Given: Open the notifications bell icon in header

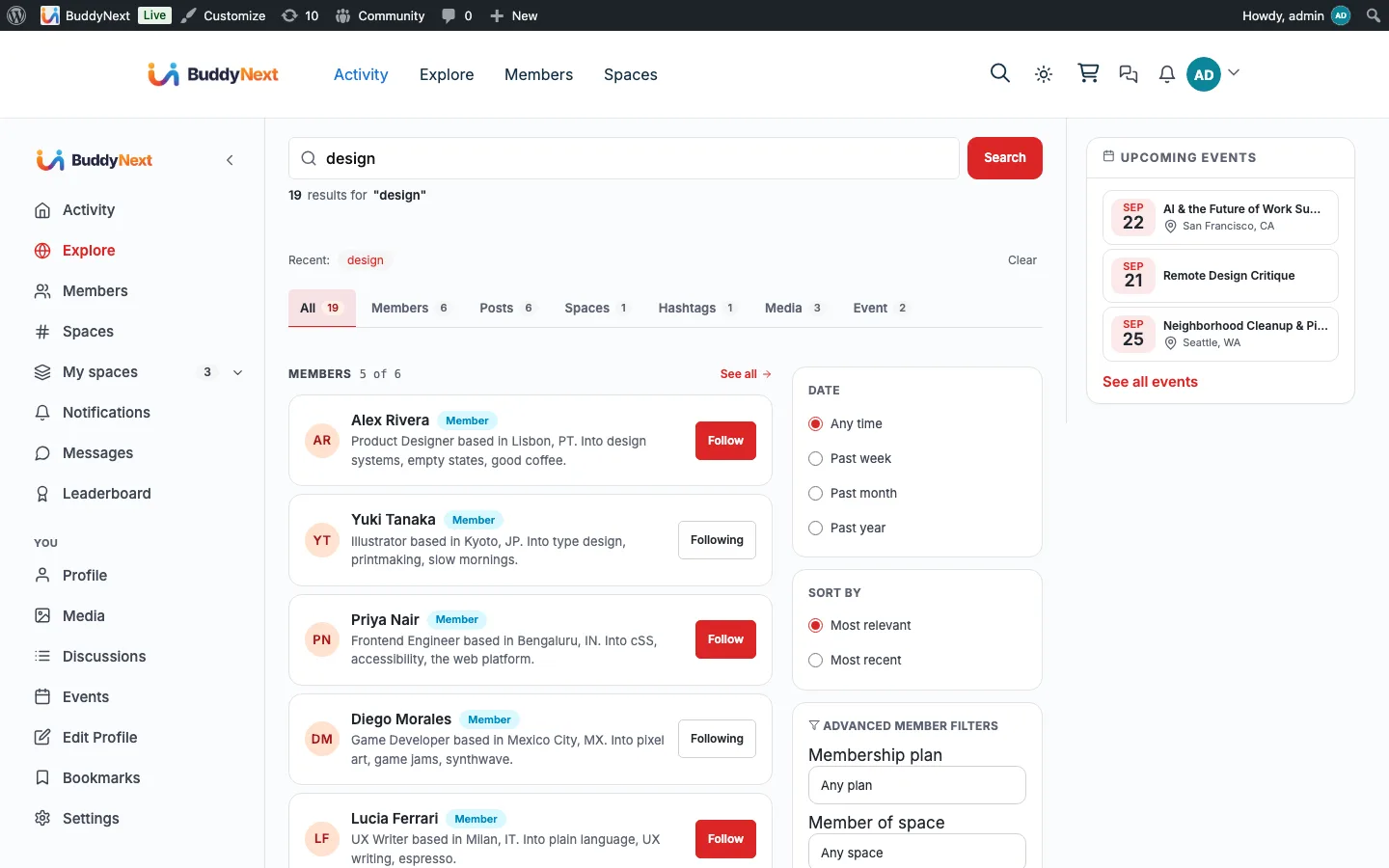Looking at the screenshot, I should click(x=1167, y=74).
